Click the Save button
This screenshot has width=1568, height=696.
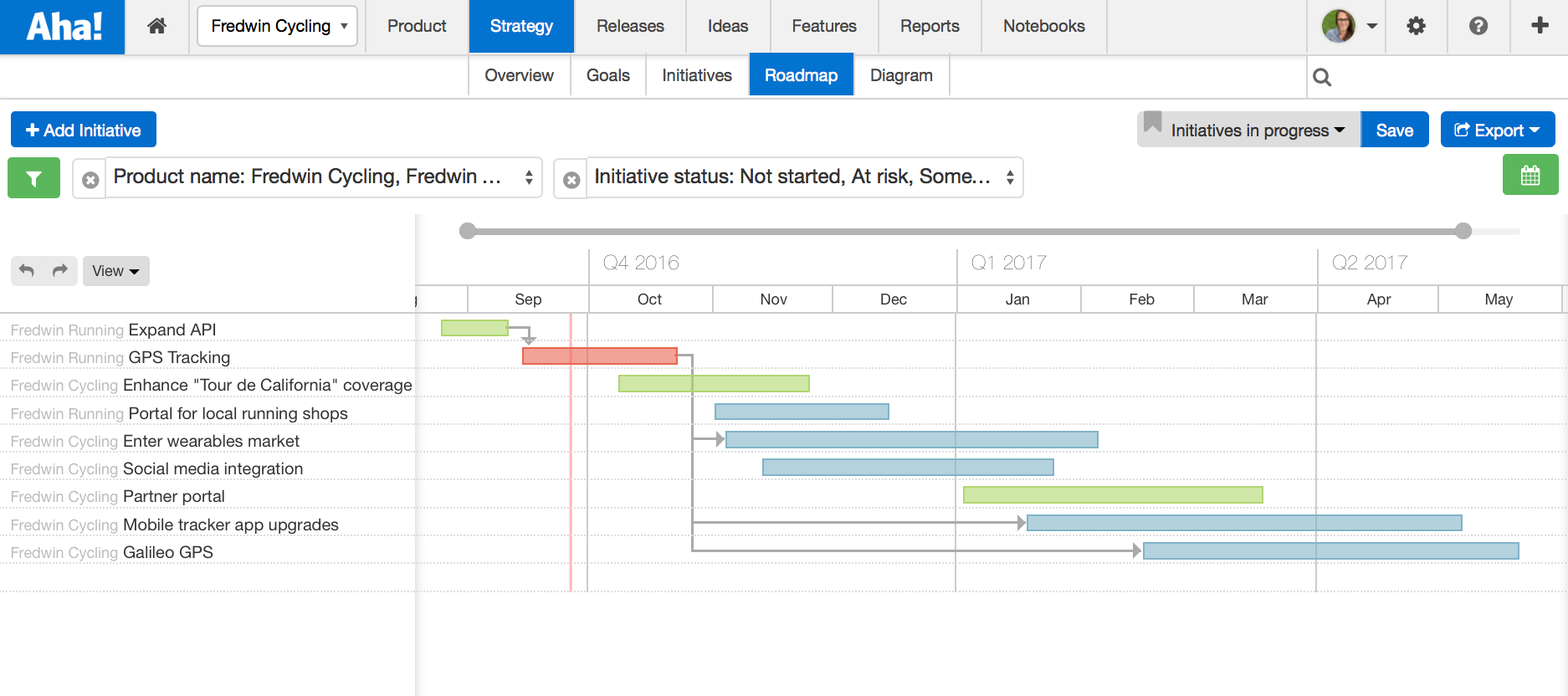click(1395, 130)
